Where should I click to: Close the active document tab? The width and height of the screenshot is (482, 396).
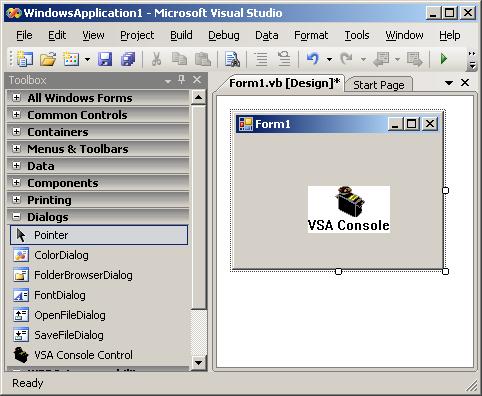tap(465, 82)
